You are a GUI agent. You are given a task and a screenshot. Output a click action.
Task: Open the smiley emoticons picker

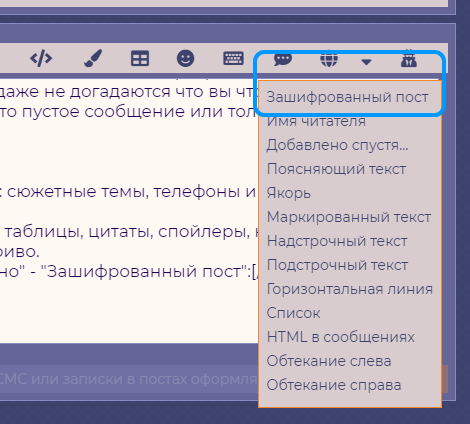pyautogui.click(x=185, y=59)
